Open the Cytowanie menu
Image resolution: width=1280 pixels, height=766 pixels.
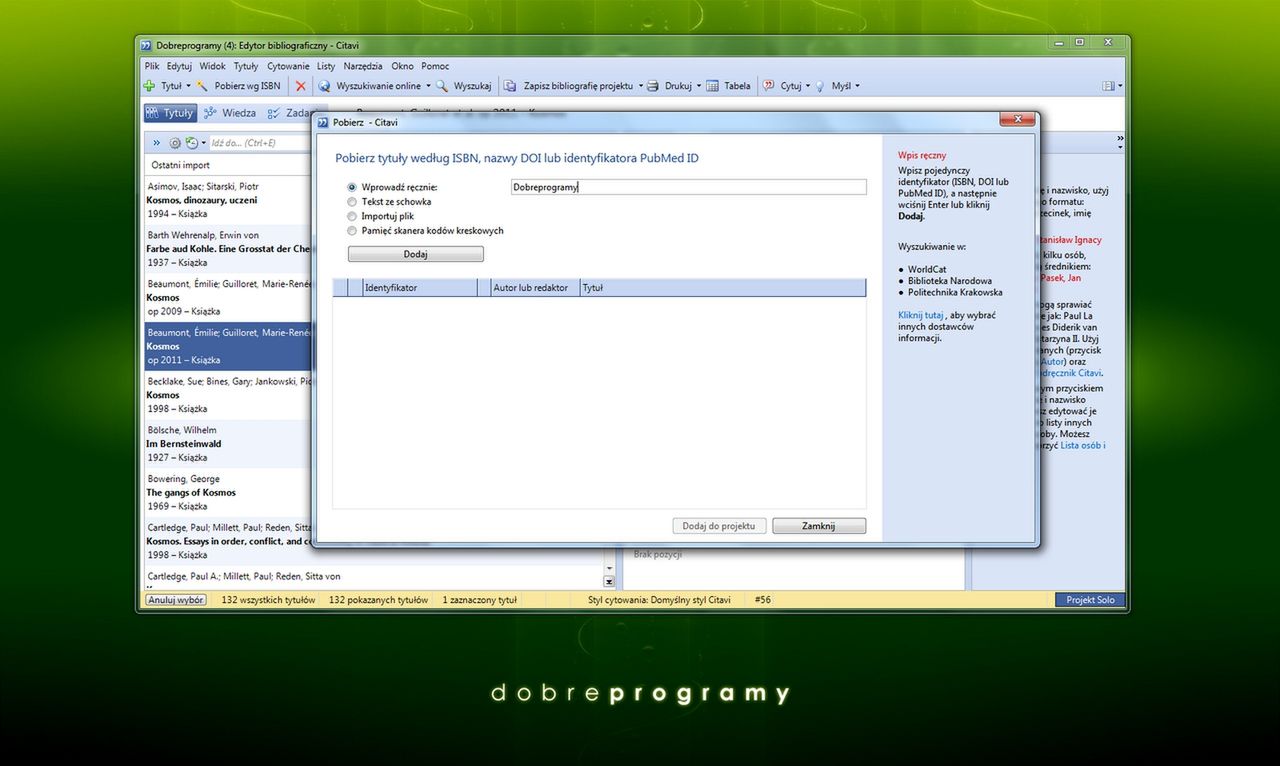[x=288, y=66]
